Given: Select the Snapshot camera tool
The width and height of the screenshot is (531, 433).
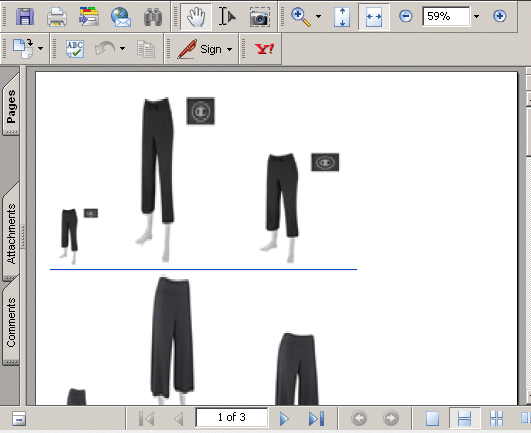Looking at the screenshot, I should [x=260, y=17].
